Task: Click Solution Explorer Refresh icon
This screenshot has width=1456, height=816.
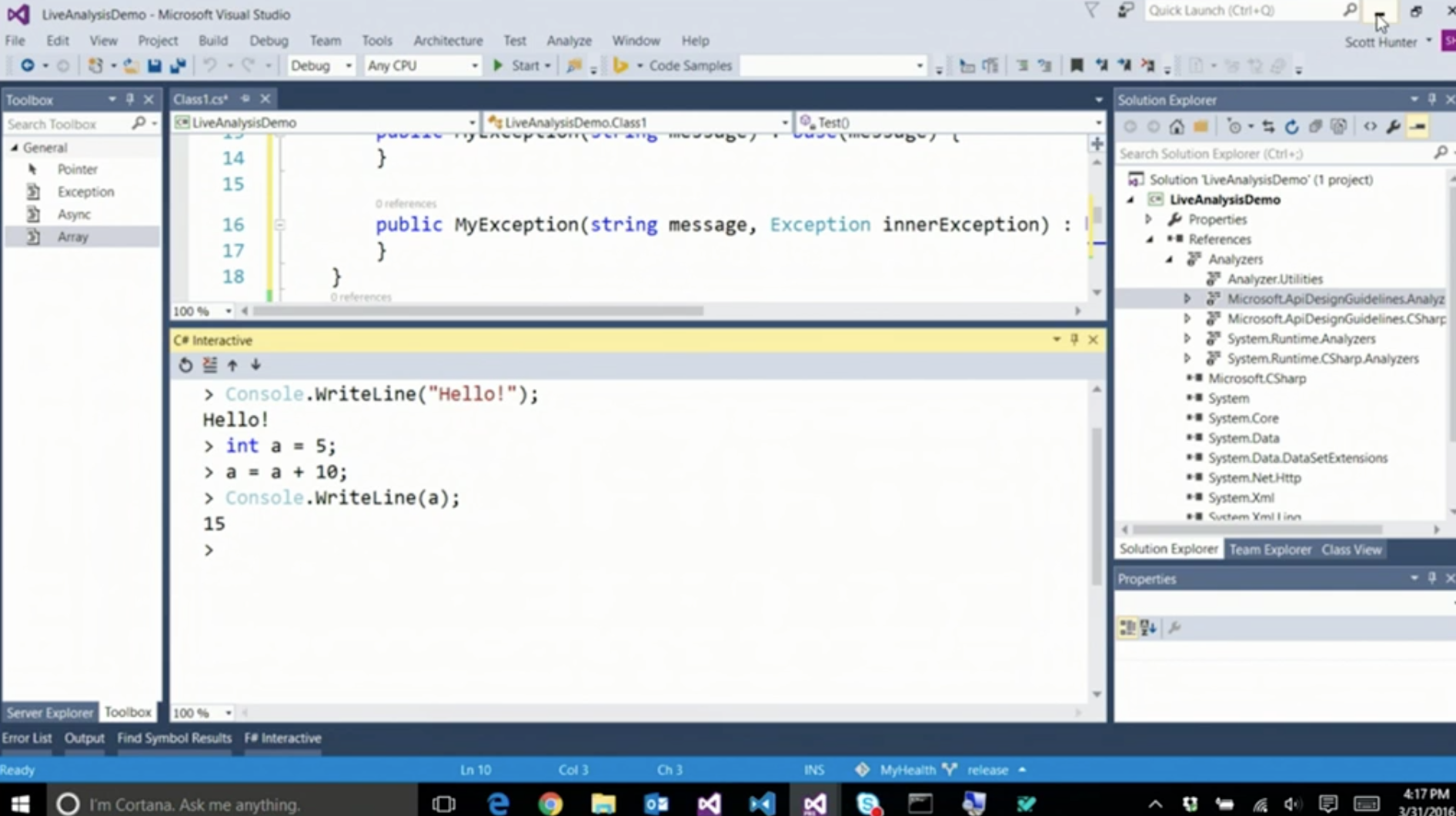Action: pos(1291,127)
